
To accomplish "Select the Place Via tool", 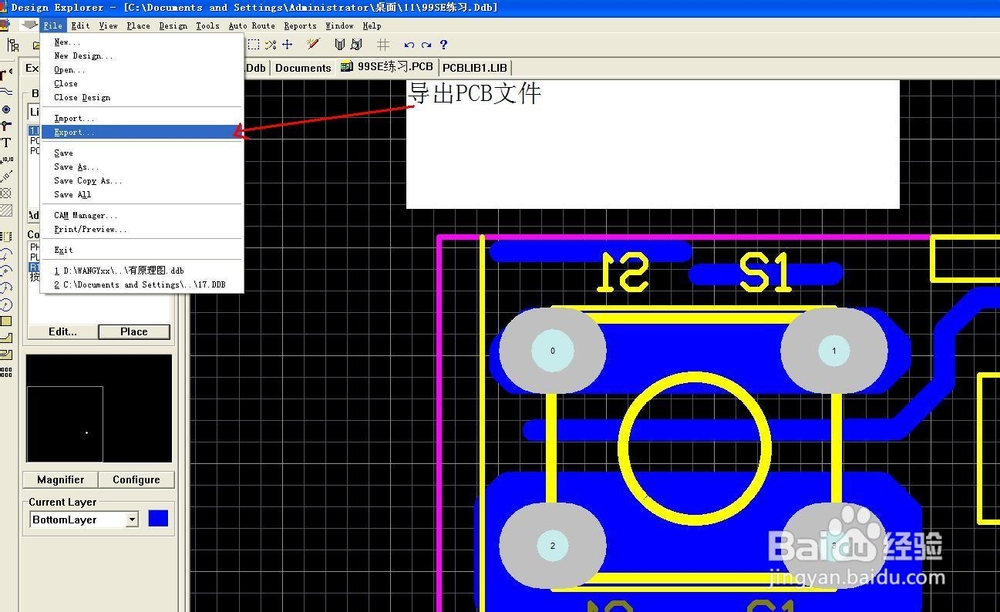I will click(x=6, y=126).
